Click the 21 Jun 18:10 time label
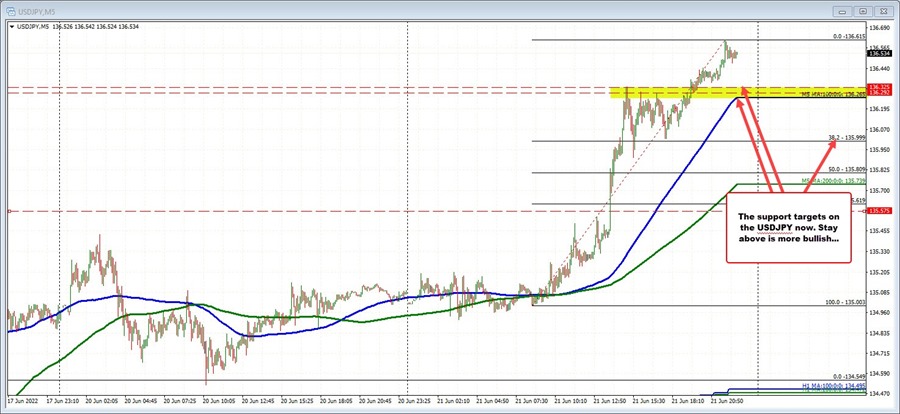The height and width of the screenshot is (414, 900). pyautogui.click(x=687, y=399)
